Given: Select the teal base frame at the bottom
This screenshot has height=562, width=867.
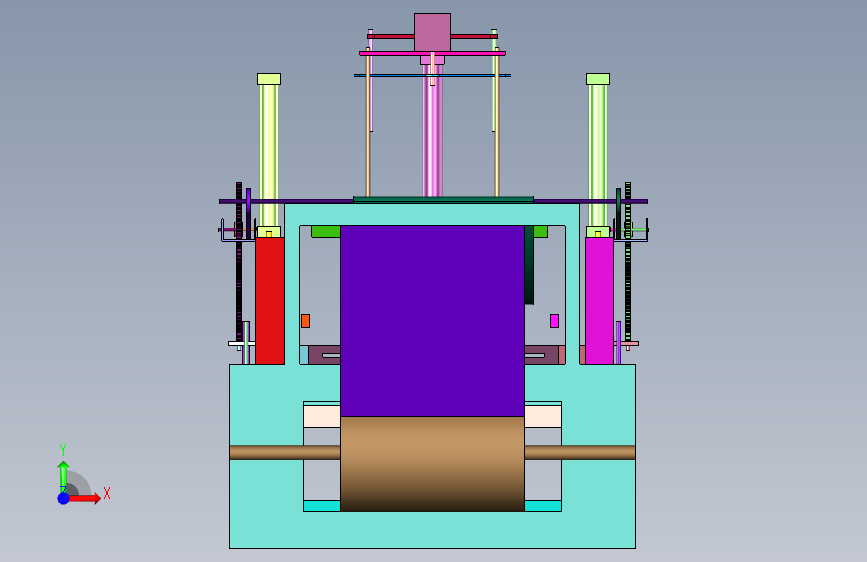Looking at the screenshot, I should click(x=432, y=528).
